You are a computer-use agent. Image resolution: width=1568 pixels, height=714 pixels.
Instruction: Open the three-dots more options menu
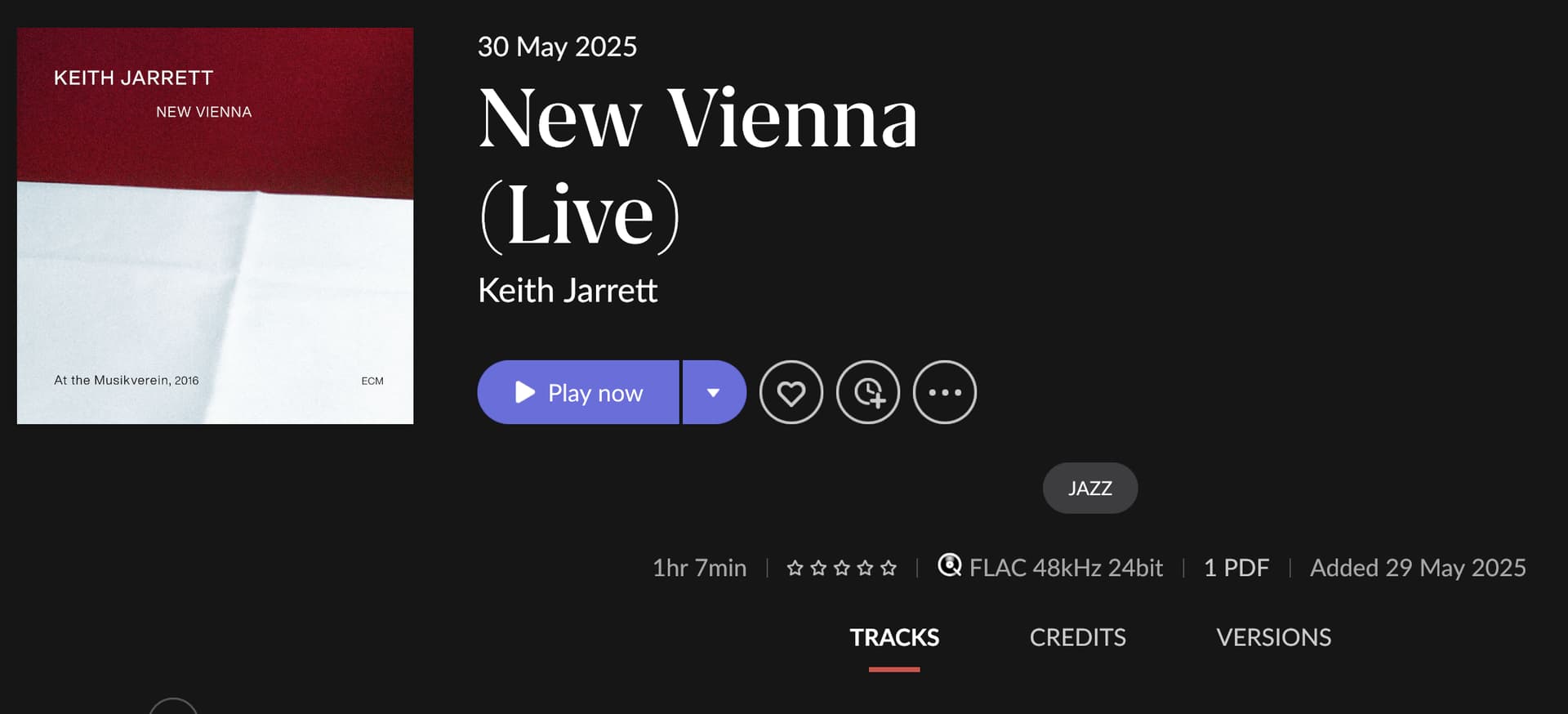click(x=945, y=393)
